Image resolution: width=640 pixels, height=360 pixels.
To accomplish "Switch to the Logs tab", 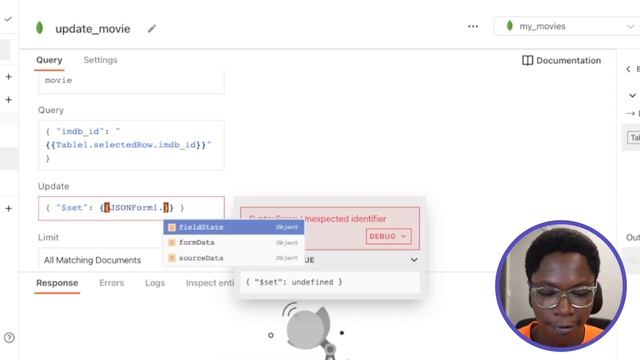I will (x=155, y=283).
